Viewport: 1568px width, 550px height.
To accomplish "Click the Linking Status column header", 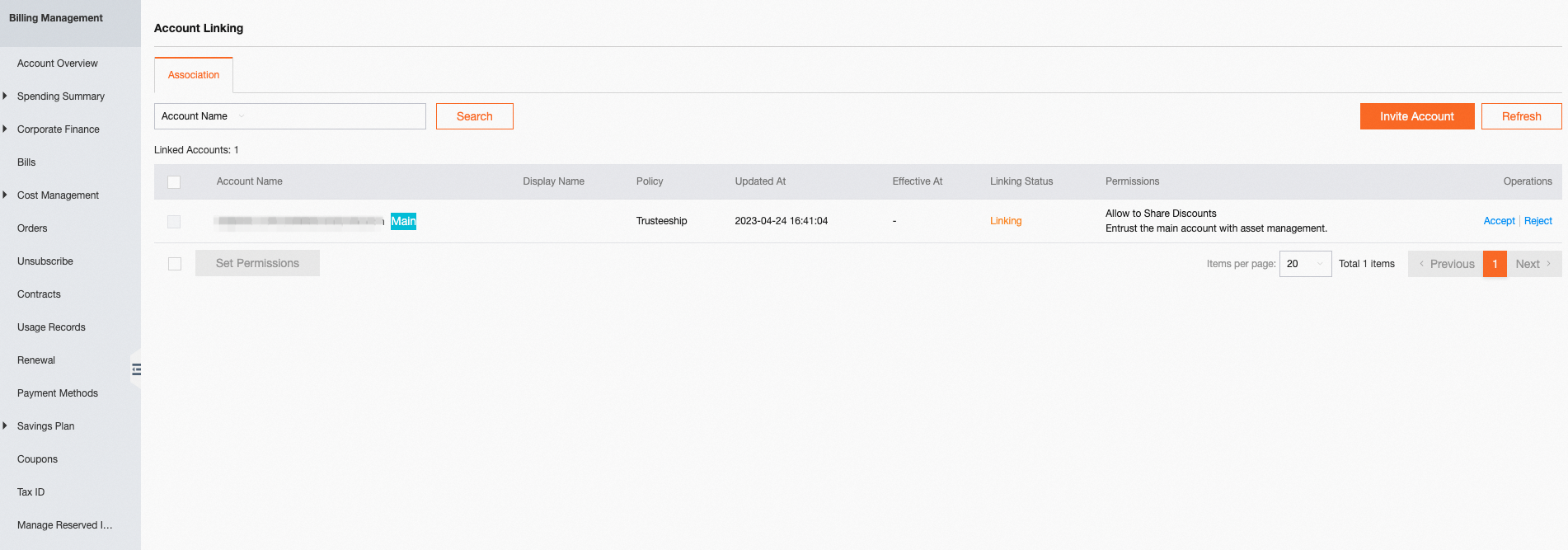I will pyautogui.click(x=1021, y=181).
